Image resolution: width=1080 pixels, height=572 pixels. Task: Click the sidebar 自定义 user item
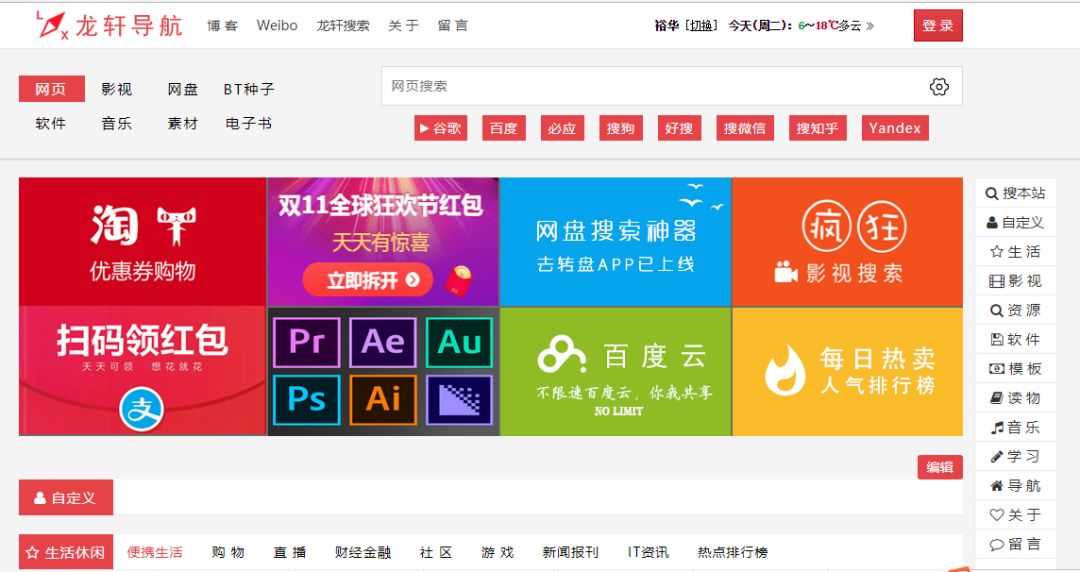tap(1015, 223)
